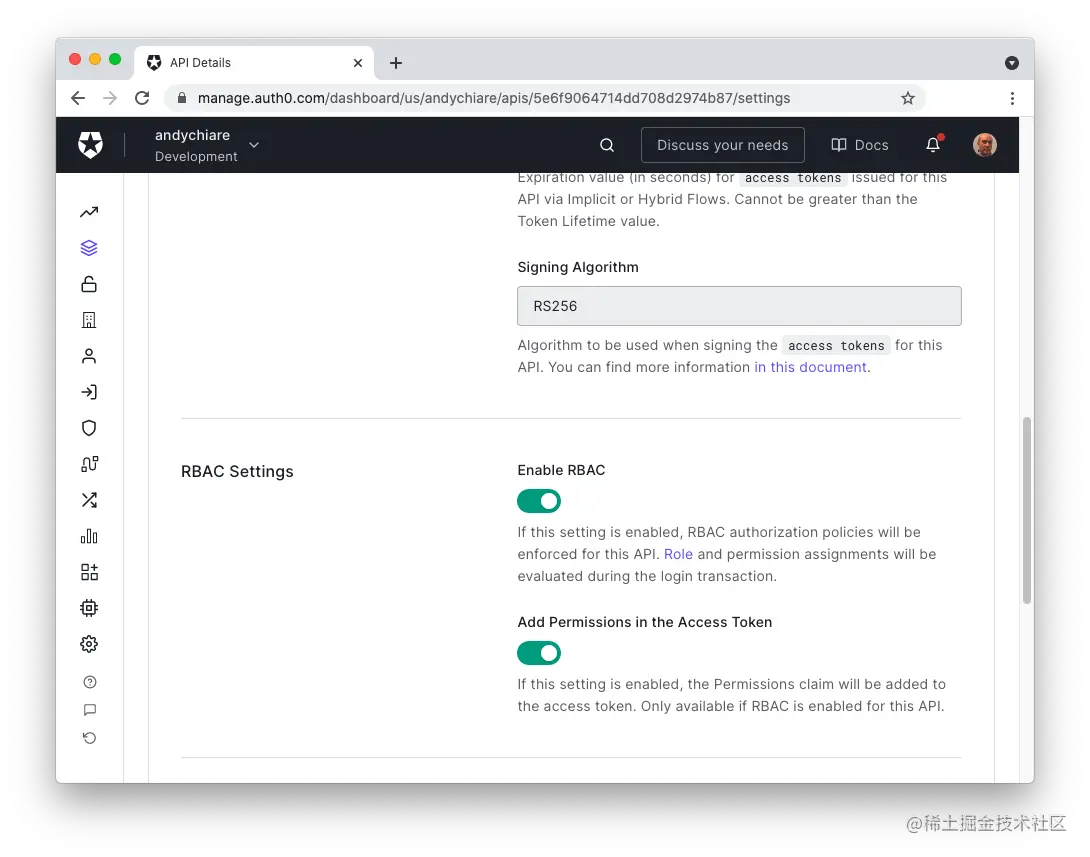Click the notifications bell icon
The image size is (1090, 857).
click(x=932, y=144)
